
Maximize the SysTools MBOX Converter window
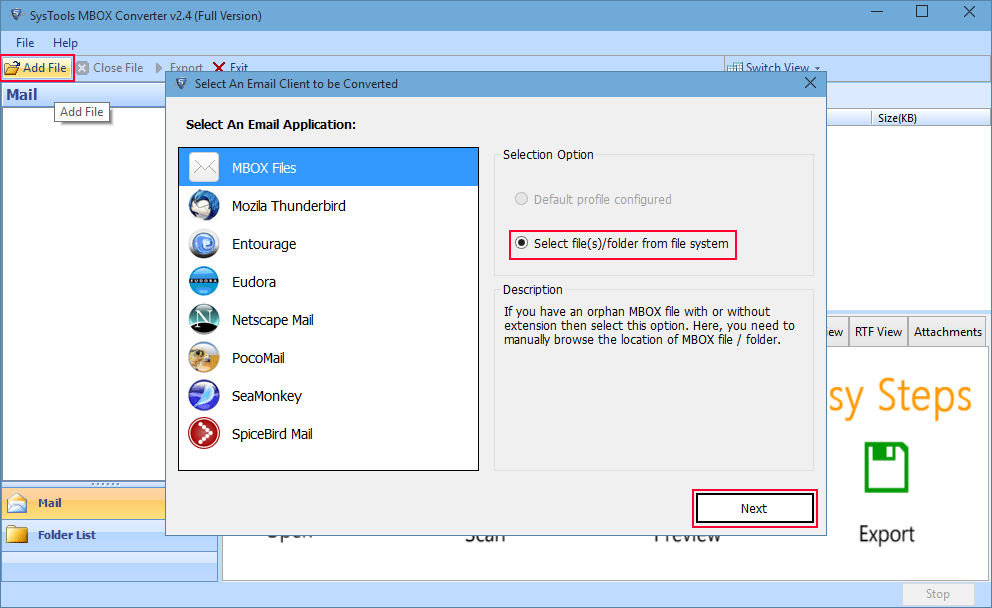[x=922, y=11]
